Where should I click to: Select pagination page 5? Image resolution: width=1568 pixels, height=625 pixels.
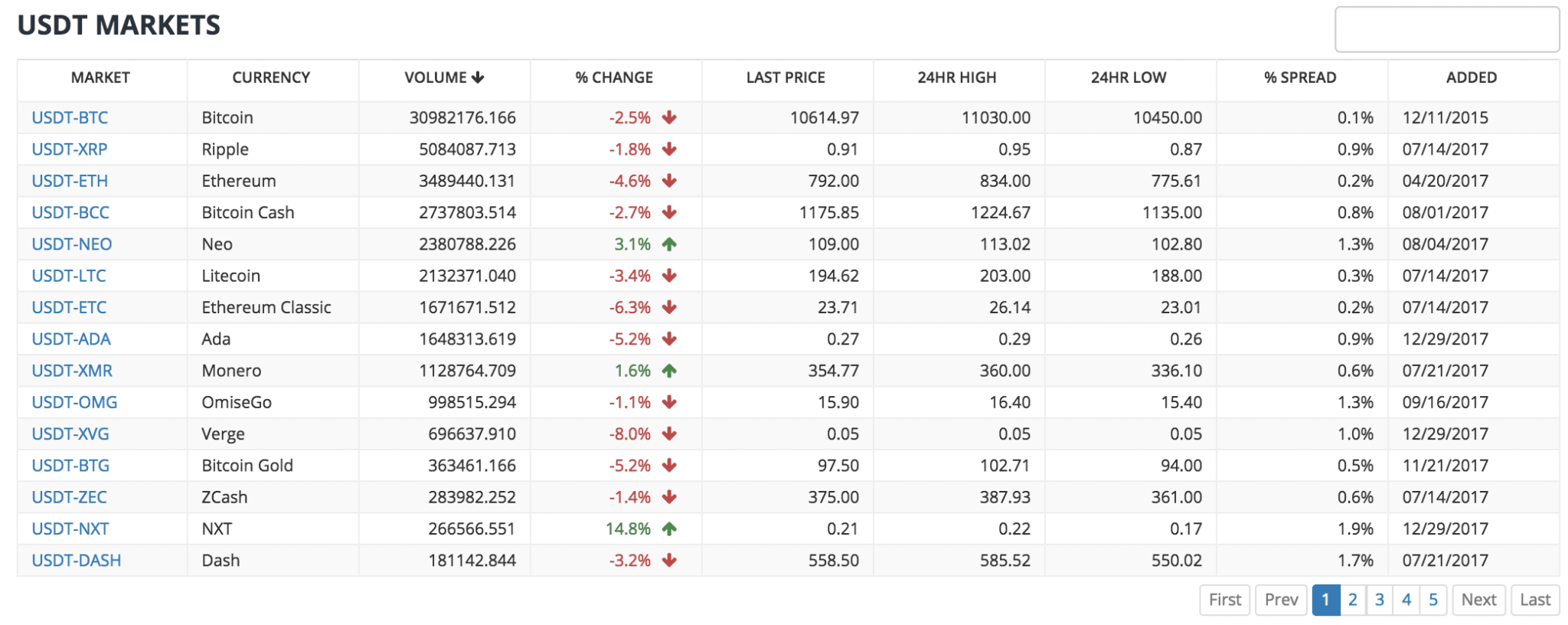1433,600
